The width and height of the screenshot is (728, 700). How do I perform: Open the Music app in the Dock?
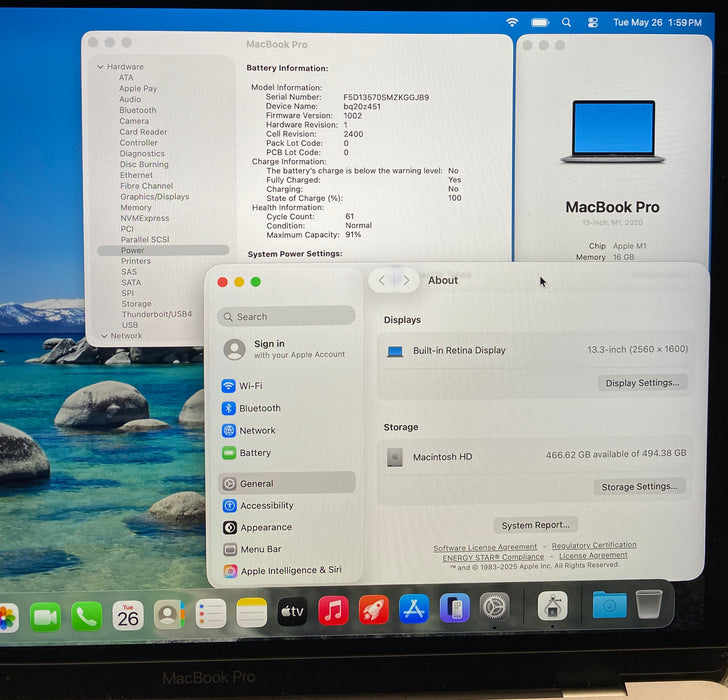pyautogui.click(x=333, y=610)
